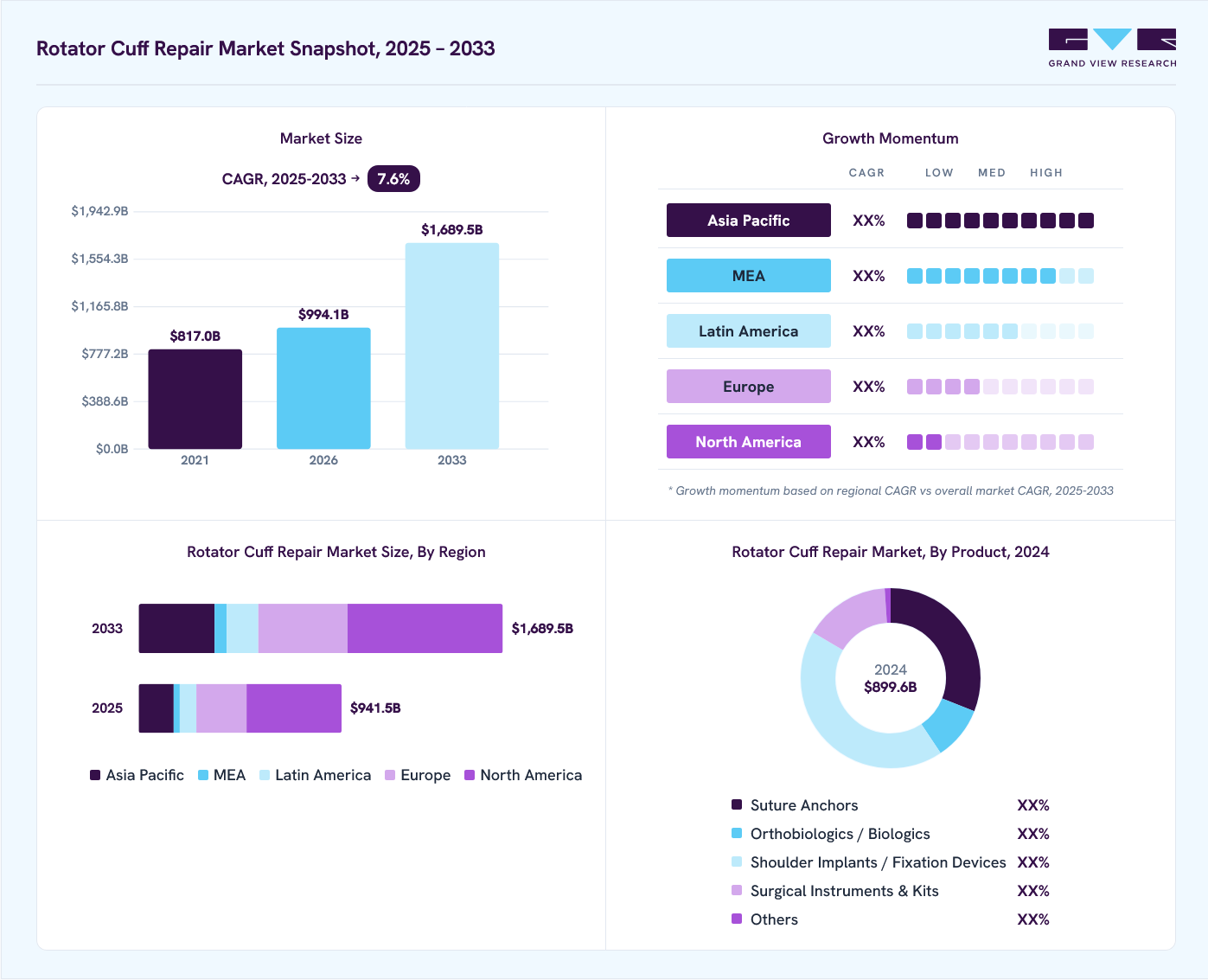Click the 2024 $899.6B donut center
The height and width of the screenshot is (980, 1208).
[891, 678]
